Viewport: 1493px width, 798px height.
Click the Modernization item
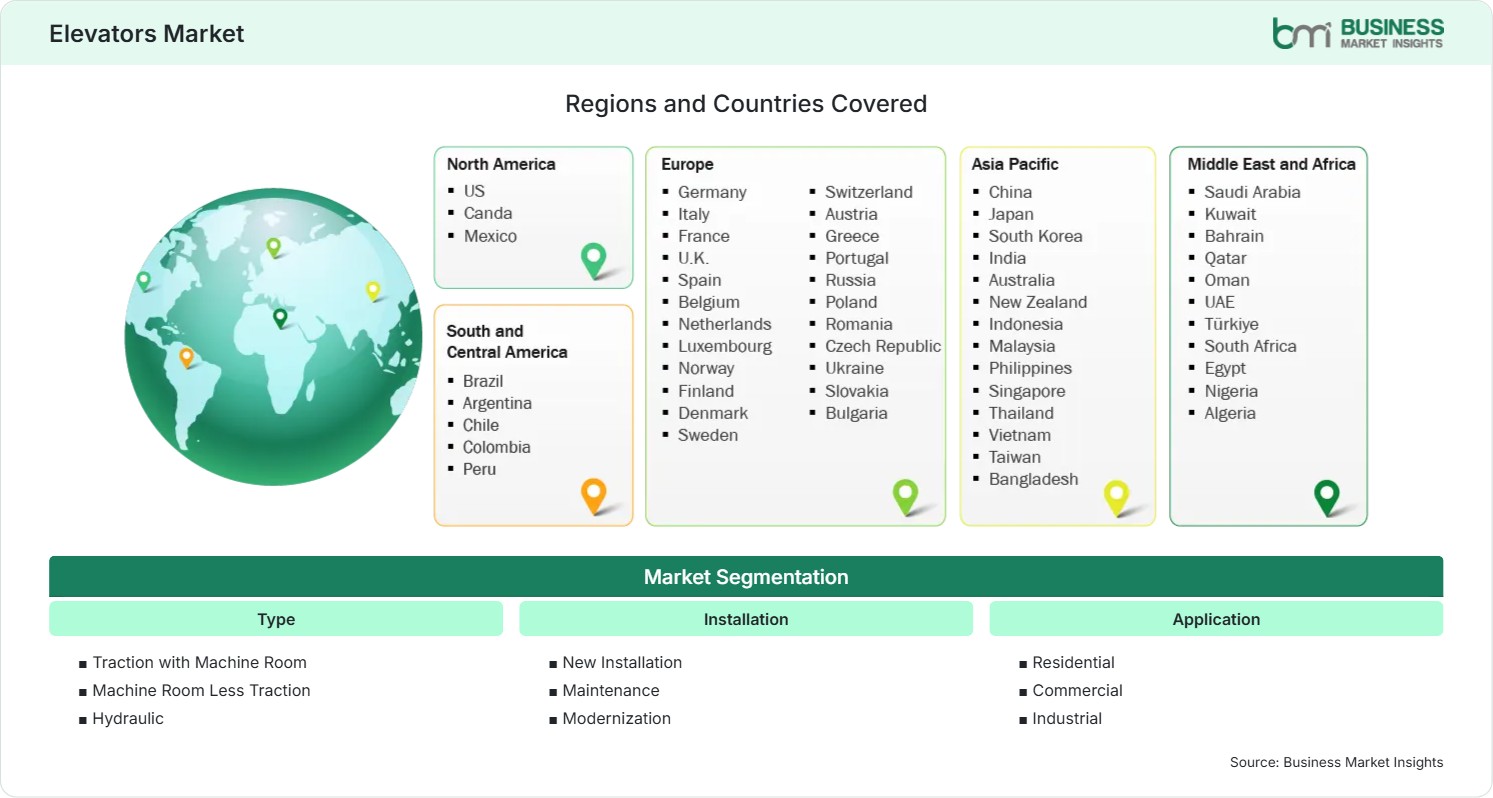616,718
